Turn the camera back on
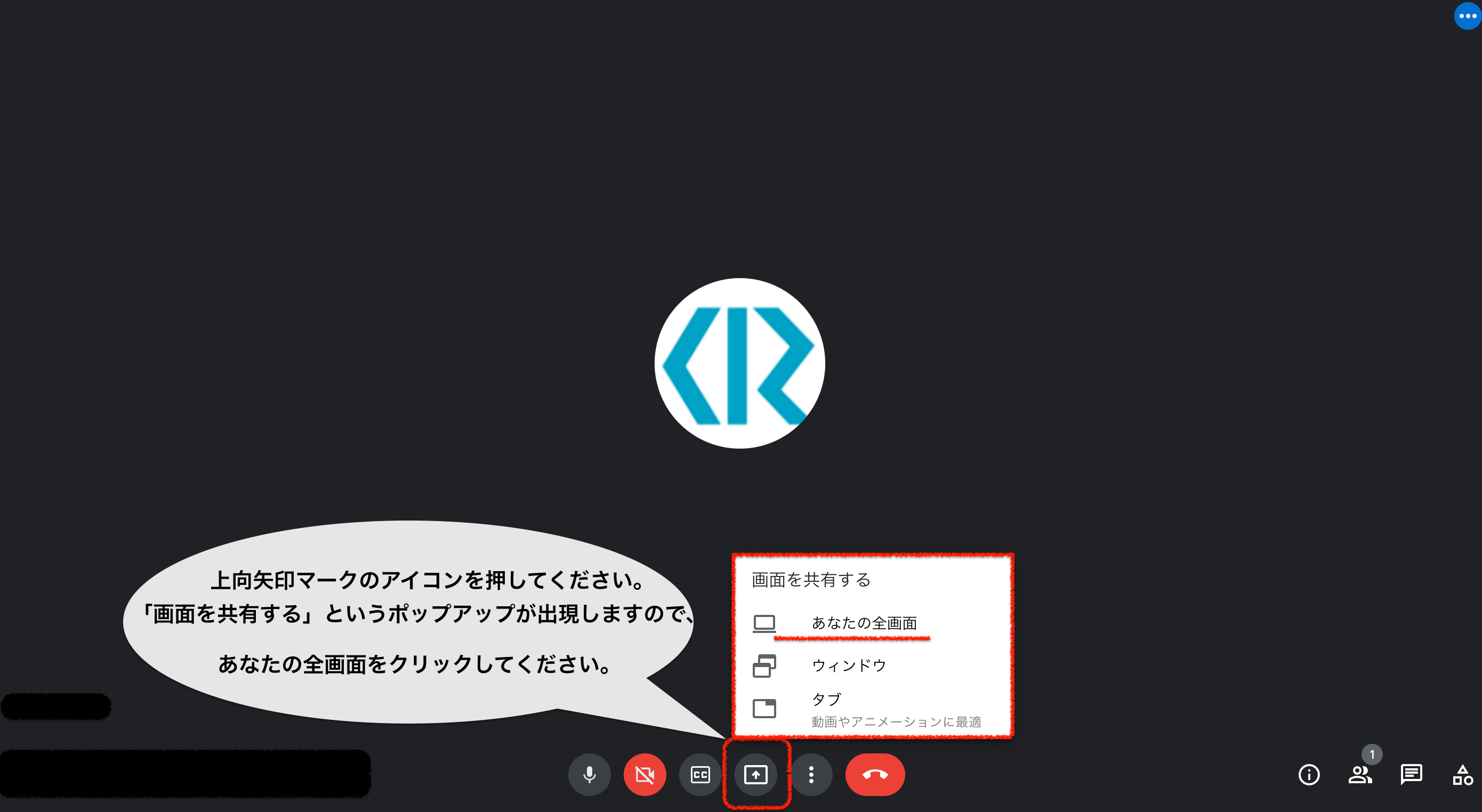Screen dimensions: 1482x812 (645, 775)
